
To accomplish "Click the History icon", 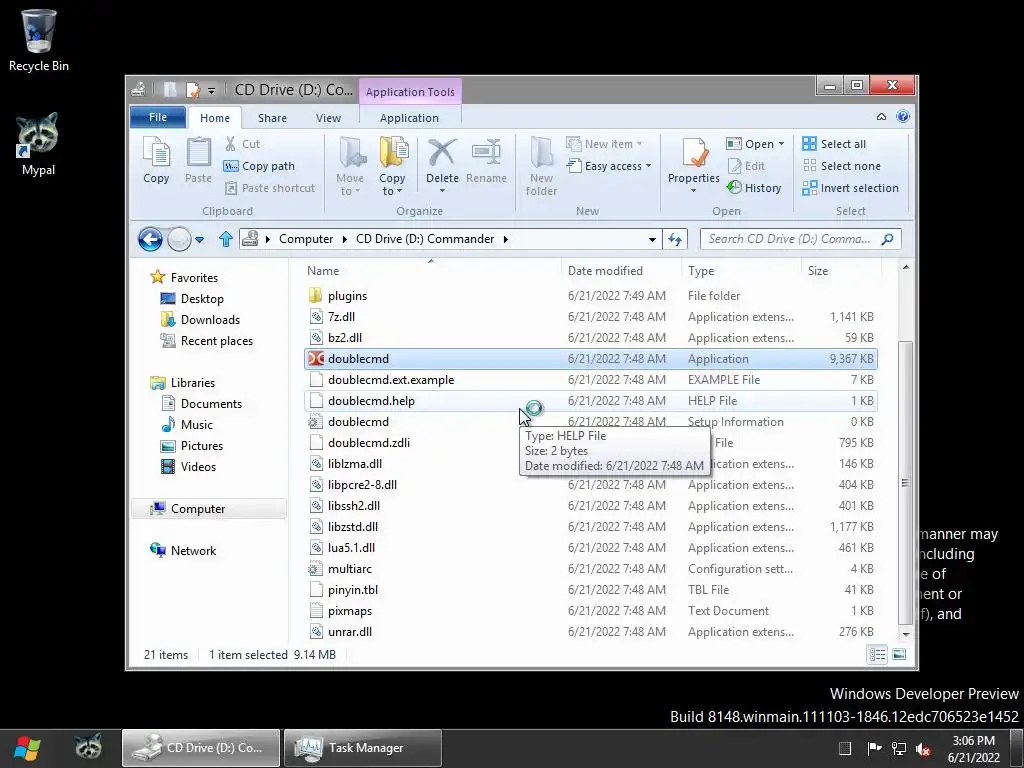I will [x=734, y=187].
